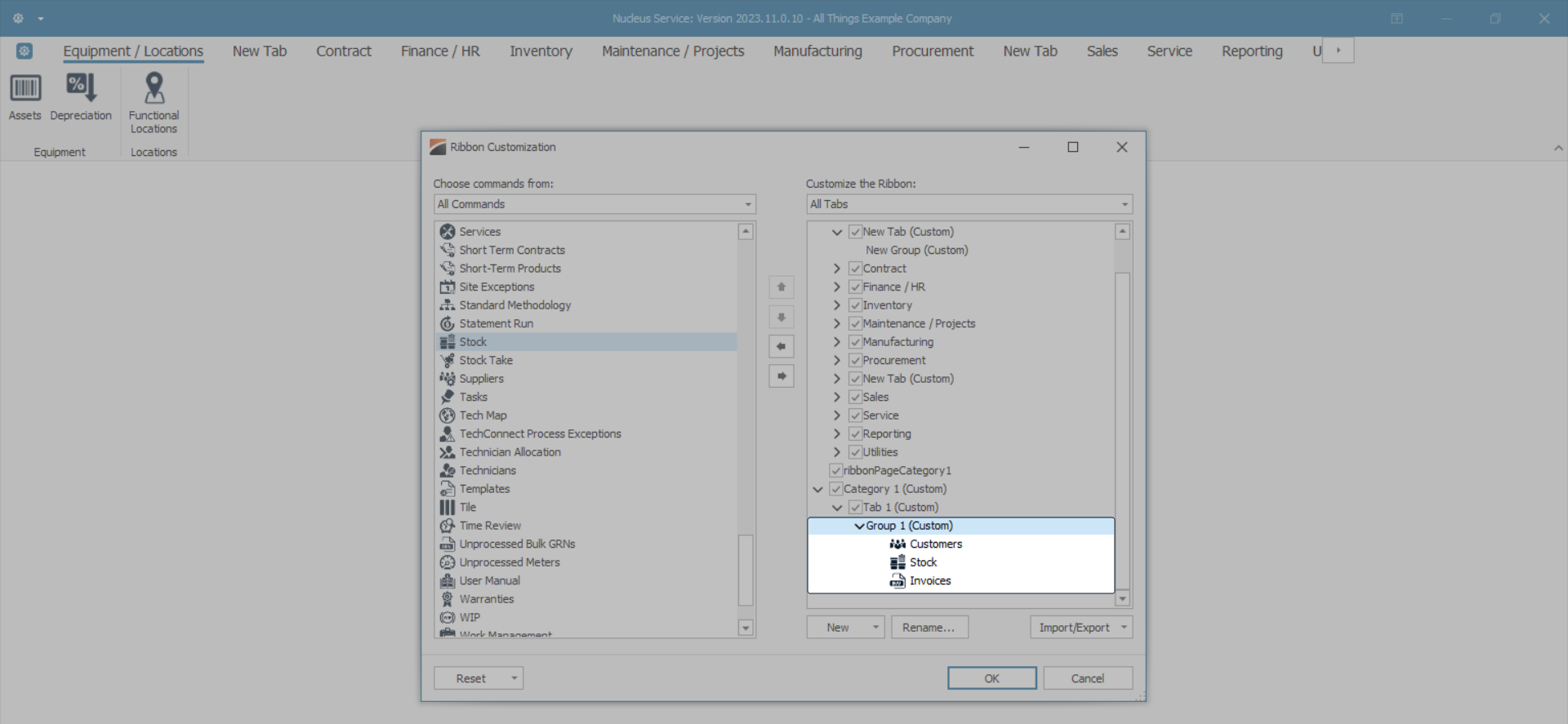The width and height of the screenshot is (1568, 724).
Task: Click the TechConnect Process Exceptions icon
Action: tap(448, 433)
